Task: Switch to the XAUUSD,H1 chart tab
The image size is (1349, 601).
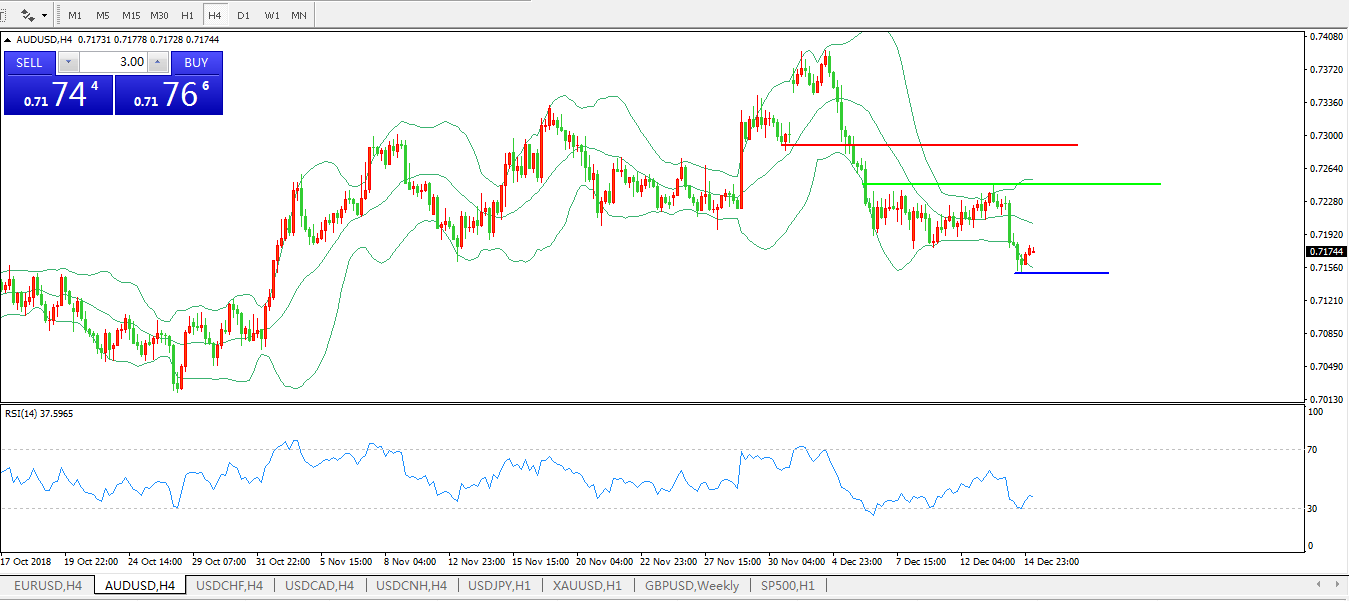Action: coord(587,585)
